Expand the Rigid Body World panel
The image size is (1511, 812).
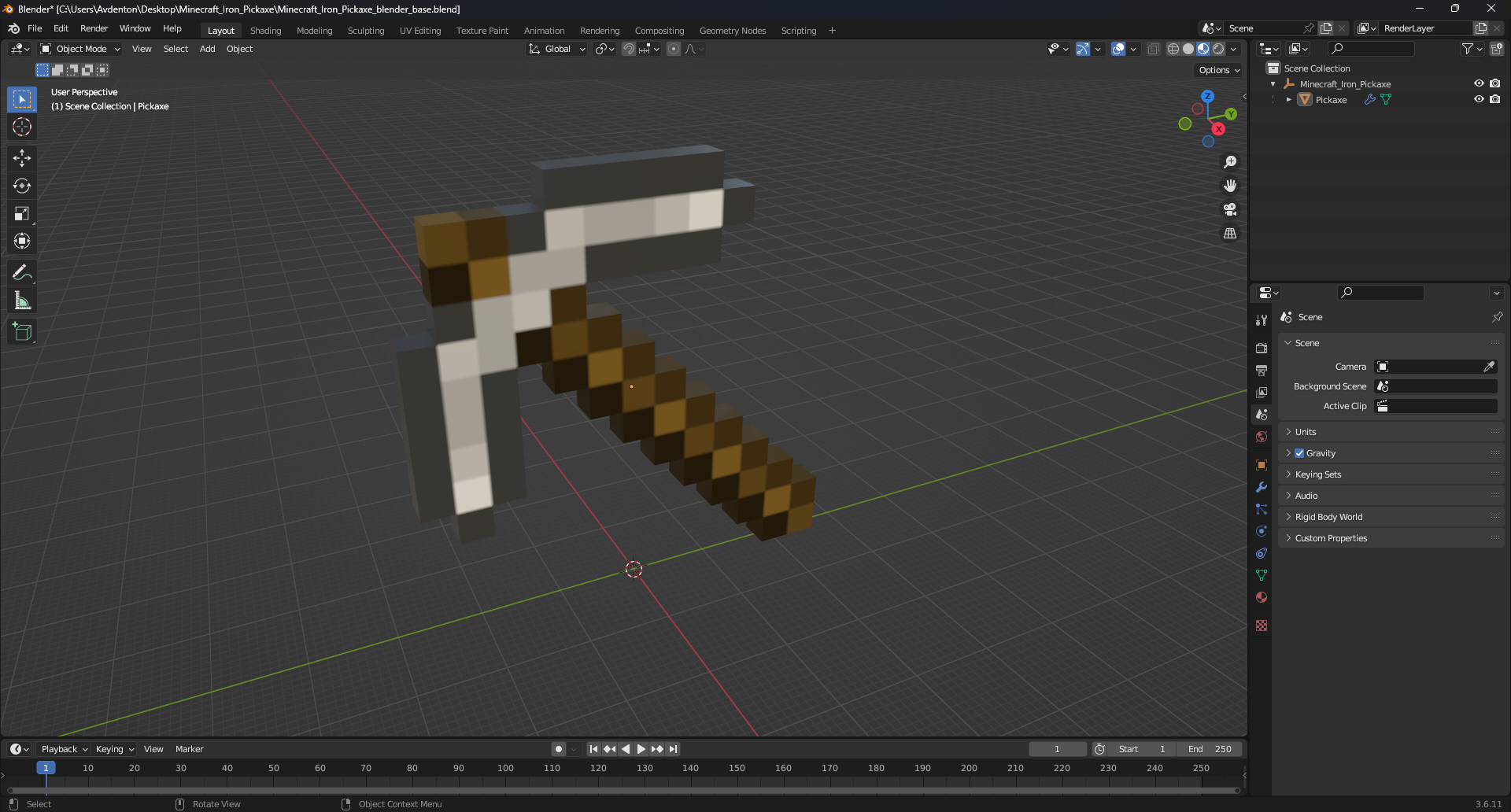pyautogui.click(x=1391, y=517)
